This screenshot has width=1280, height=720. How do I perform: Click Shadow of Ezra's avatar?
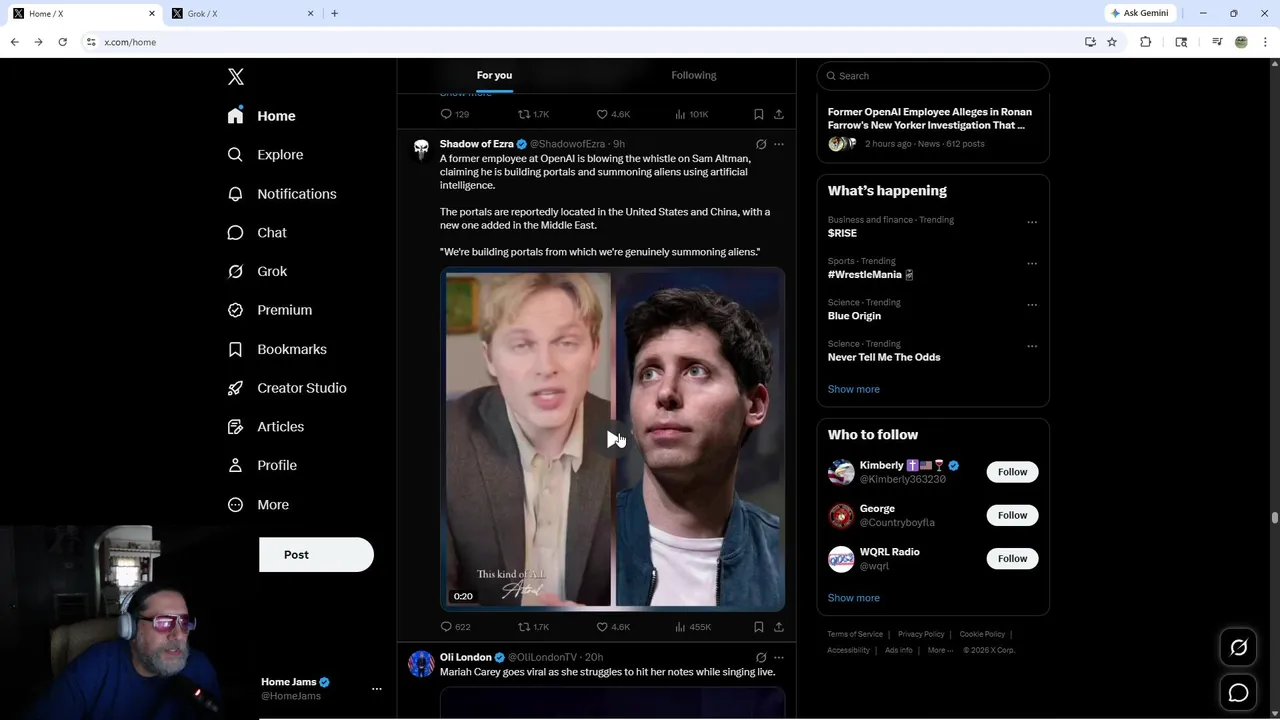421,150
